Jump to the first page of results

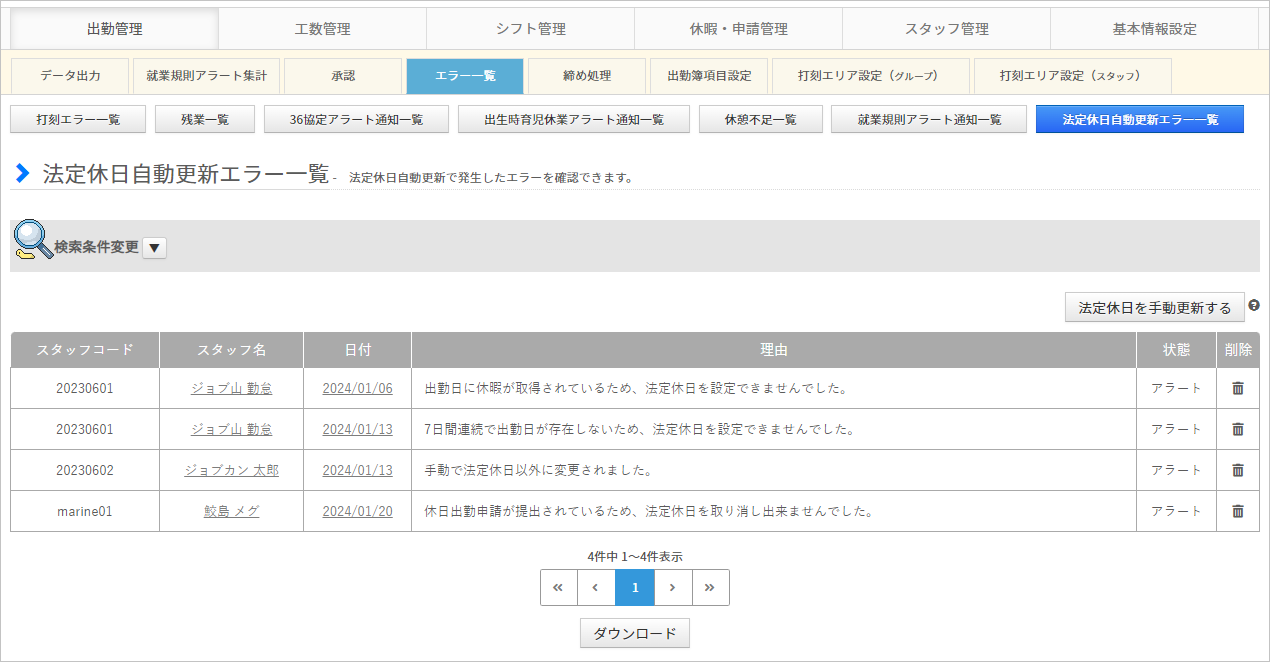pos(558,587)
